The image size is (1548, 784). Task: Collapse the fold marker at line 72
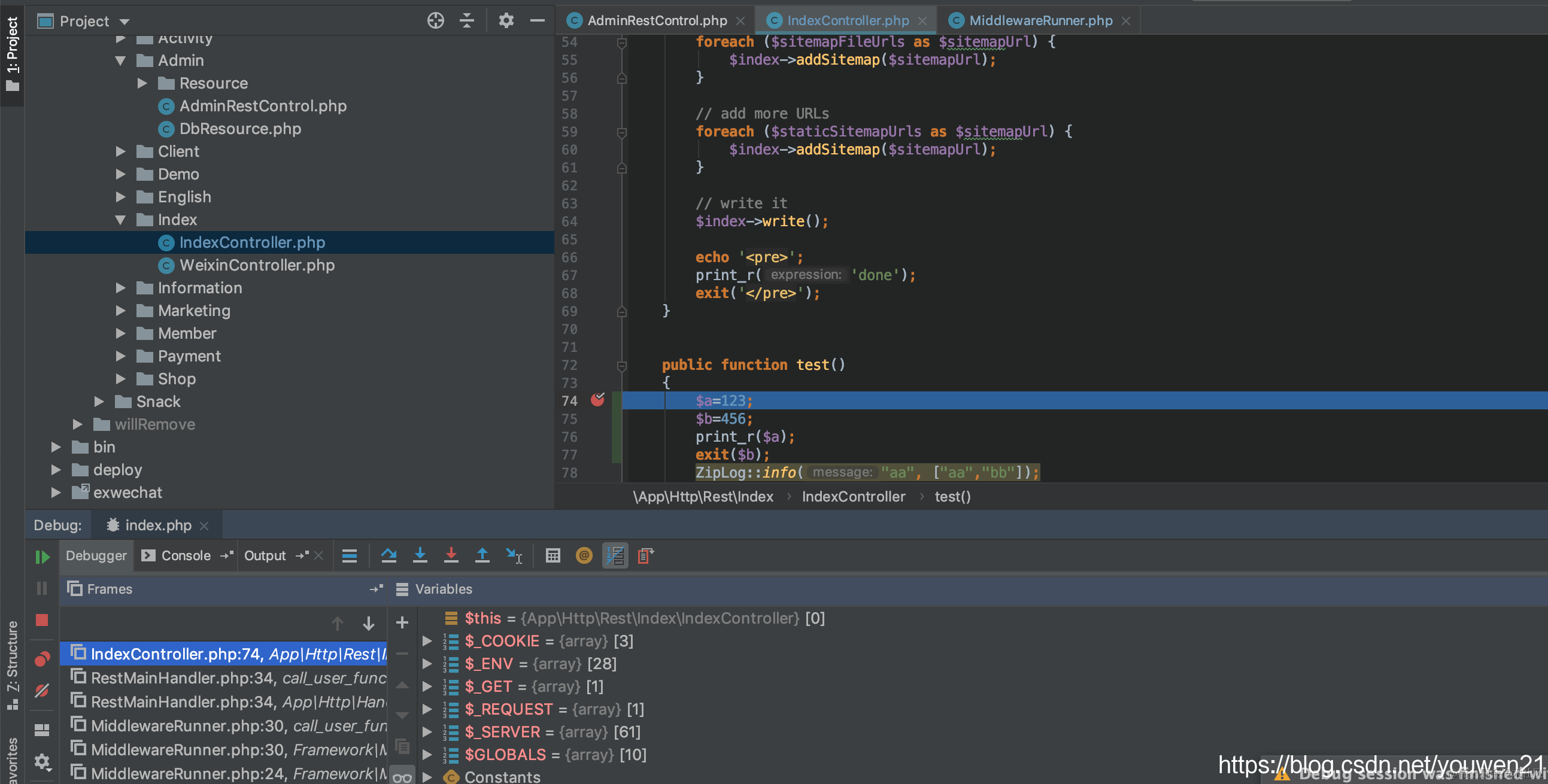tap(622, 365)
